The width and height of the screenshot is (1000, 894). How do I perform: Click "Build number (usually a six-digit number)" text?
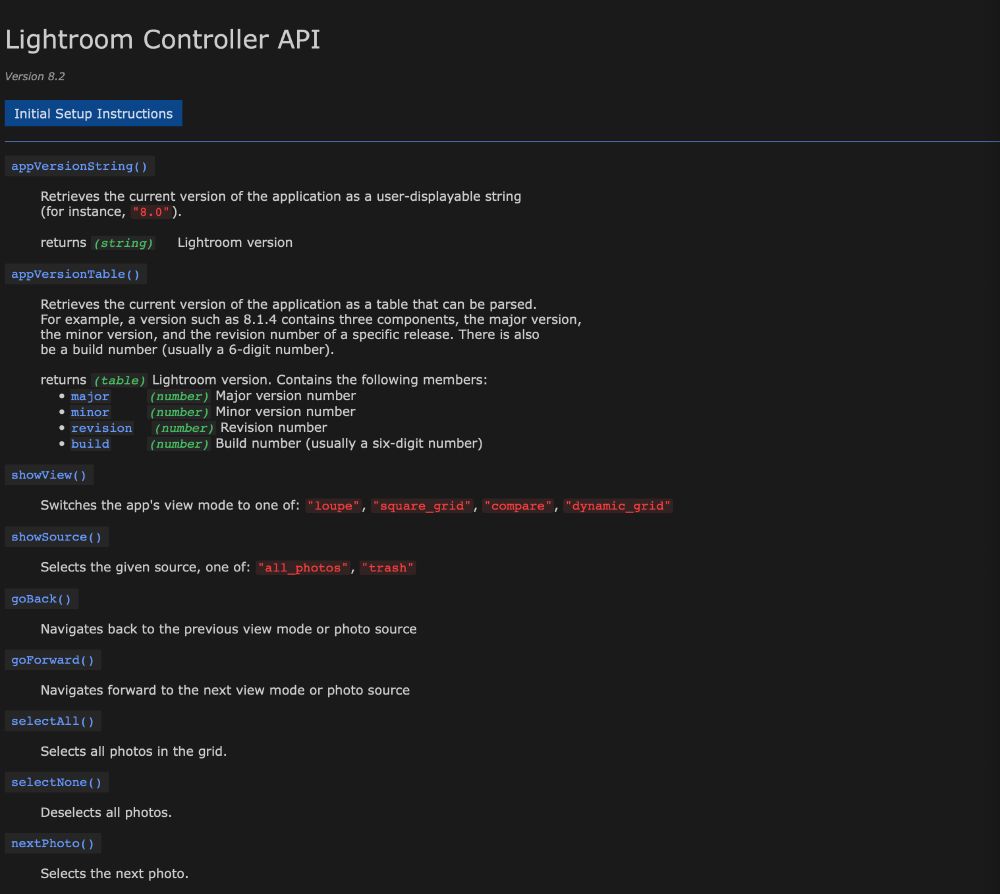pos(349,443)
